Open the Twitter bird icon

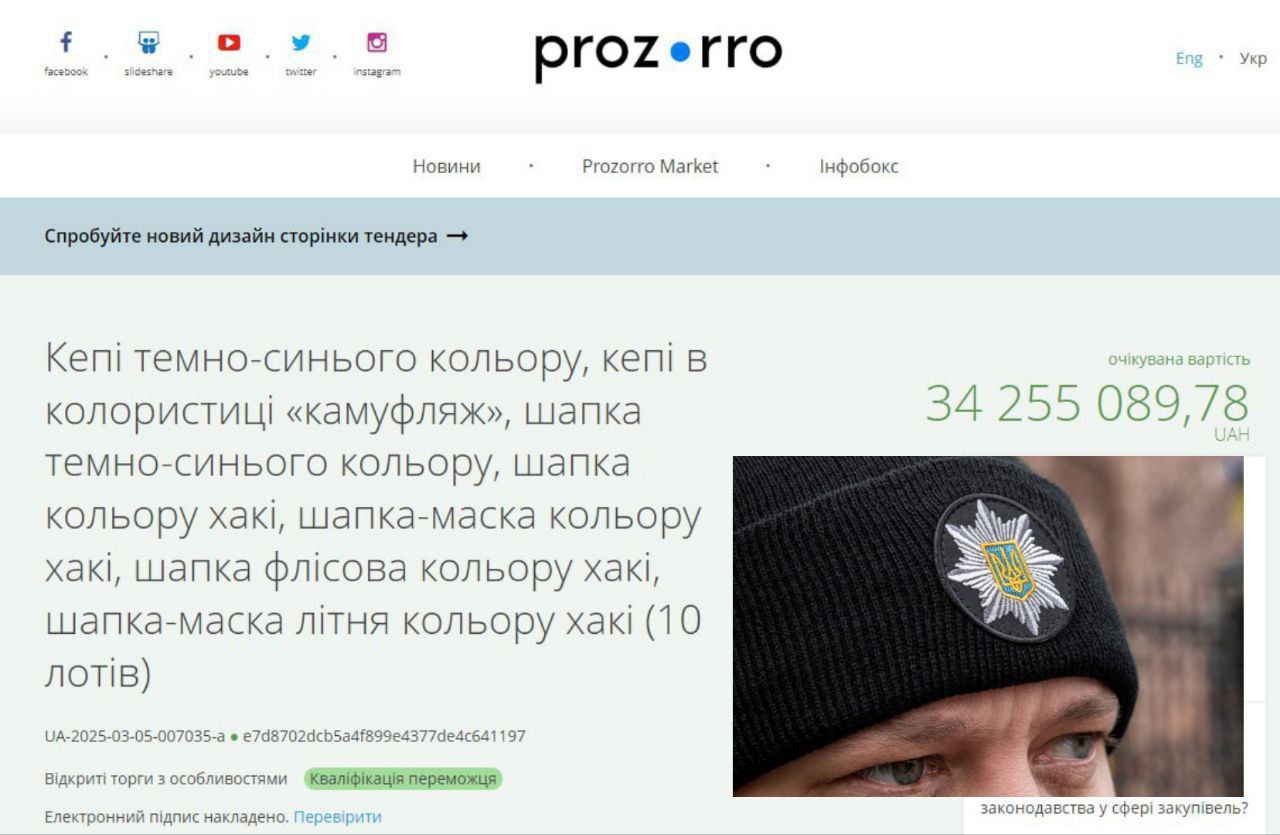pos(301,43)
